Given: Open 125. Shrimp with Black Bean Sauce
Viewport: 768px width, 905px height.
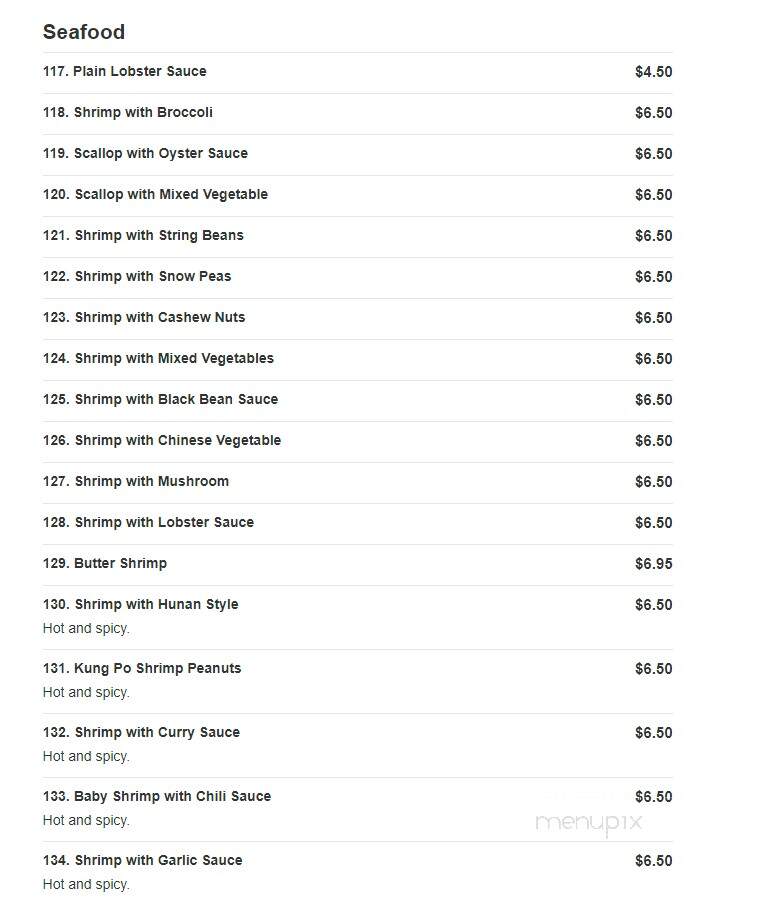Looking at the screenshot, I should (160, 399).
